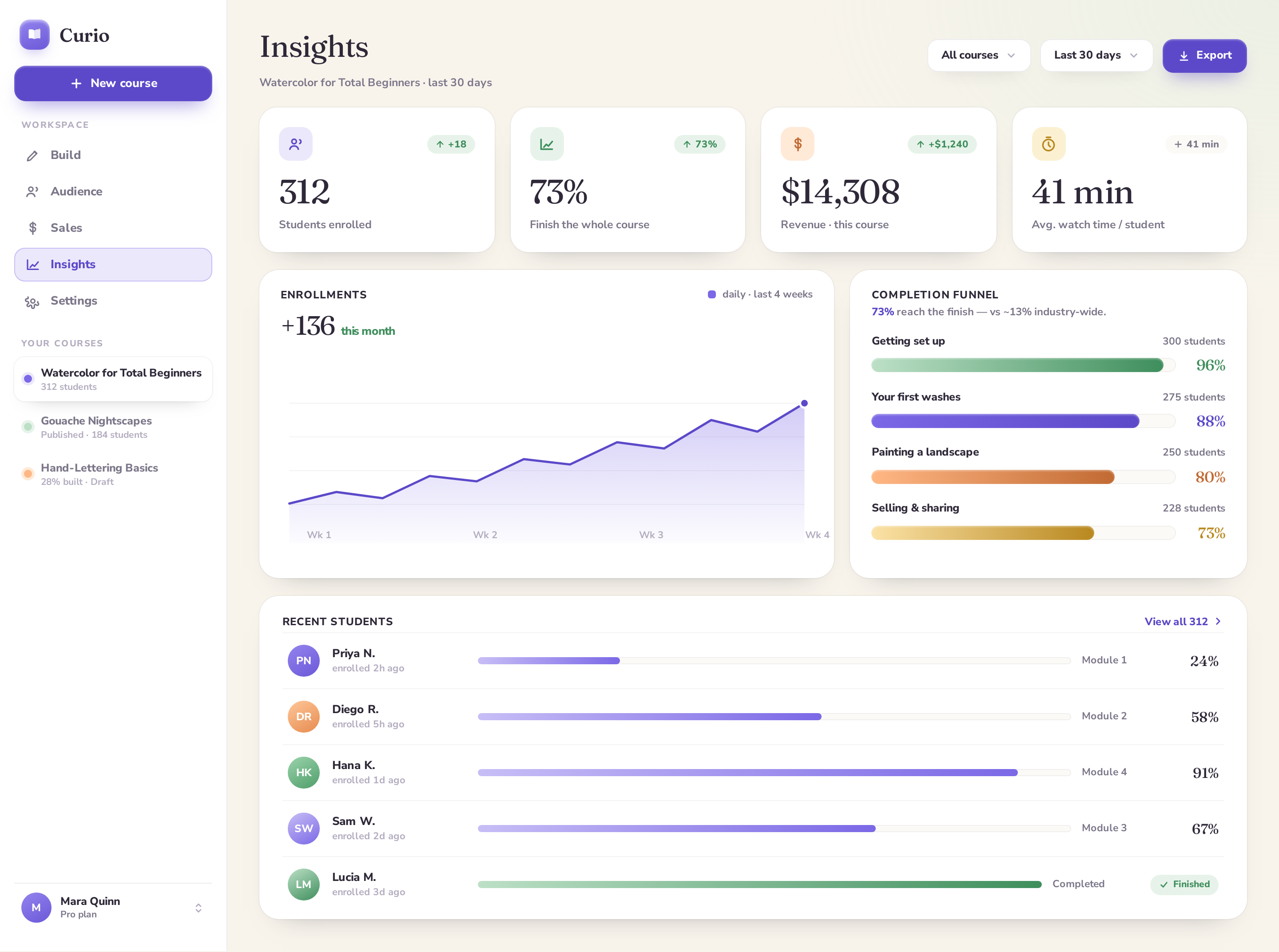
Task: Click the 58% progress value for Diego R.
Action: (x=1205, y=717)
